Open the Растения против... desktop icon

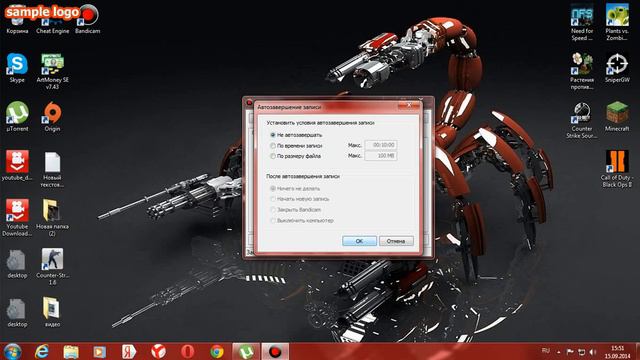582,71
